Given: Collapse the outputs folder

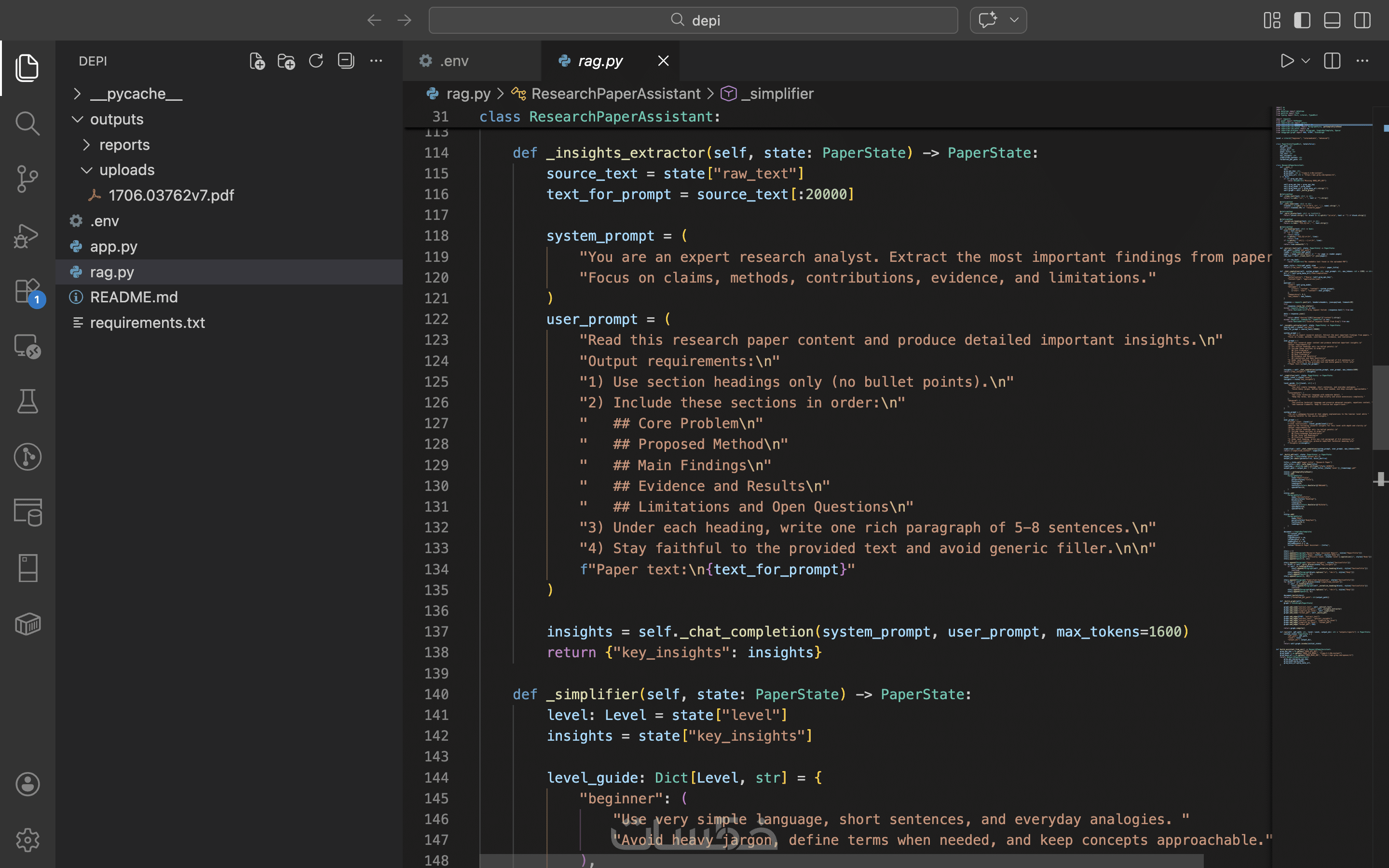Looking at the screenshot, I should pos(117,119).
